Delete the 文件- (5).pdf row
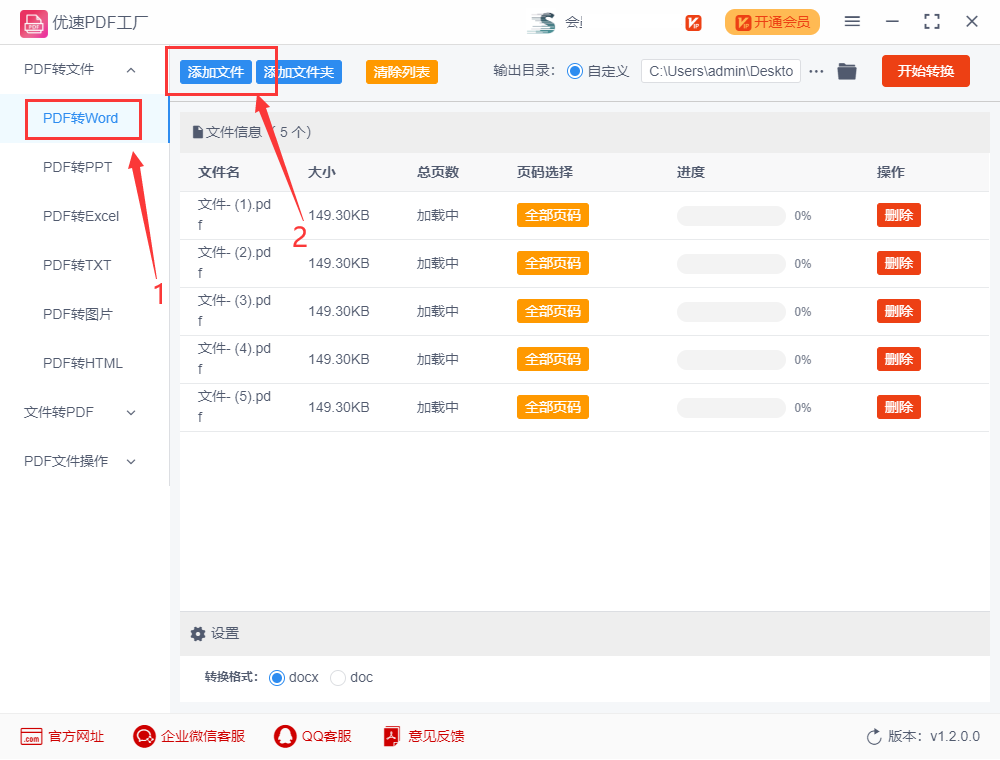 (x=899, y=407)
